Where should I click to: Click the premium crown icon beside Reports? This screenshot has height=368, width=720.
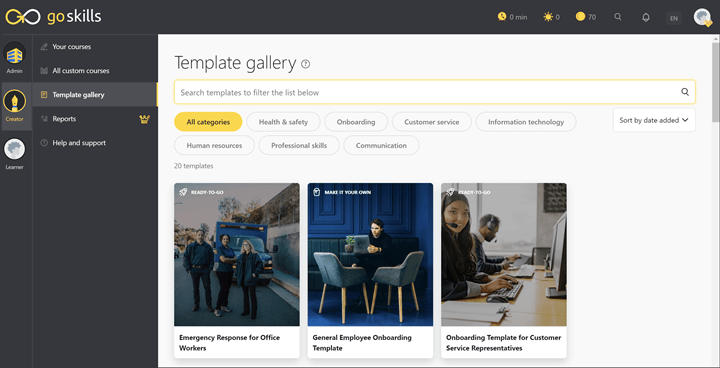click(x=145, y=119)
